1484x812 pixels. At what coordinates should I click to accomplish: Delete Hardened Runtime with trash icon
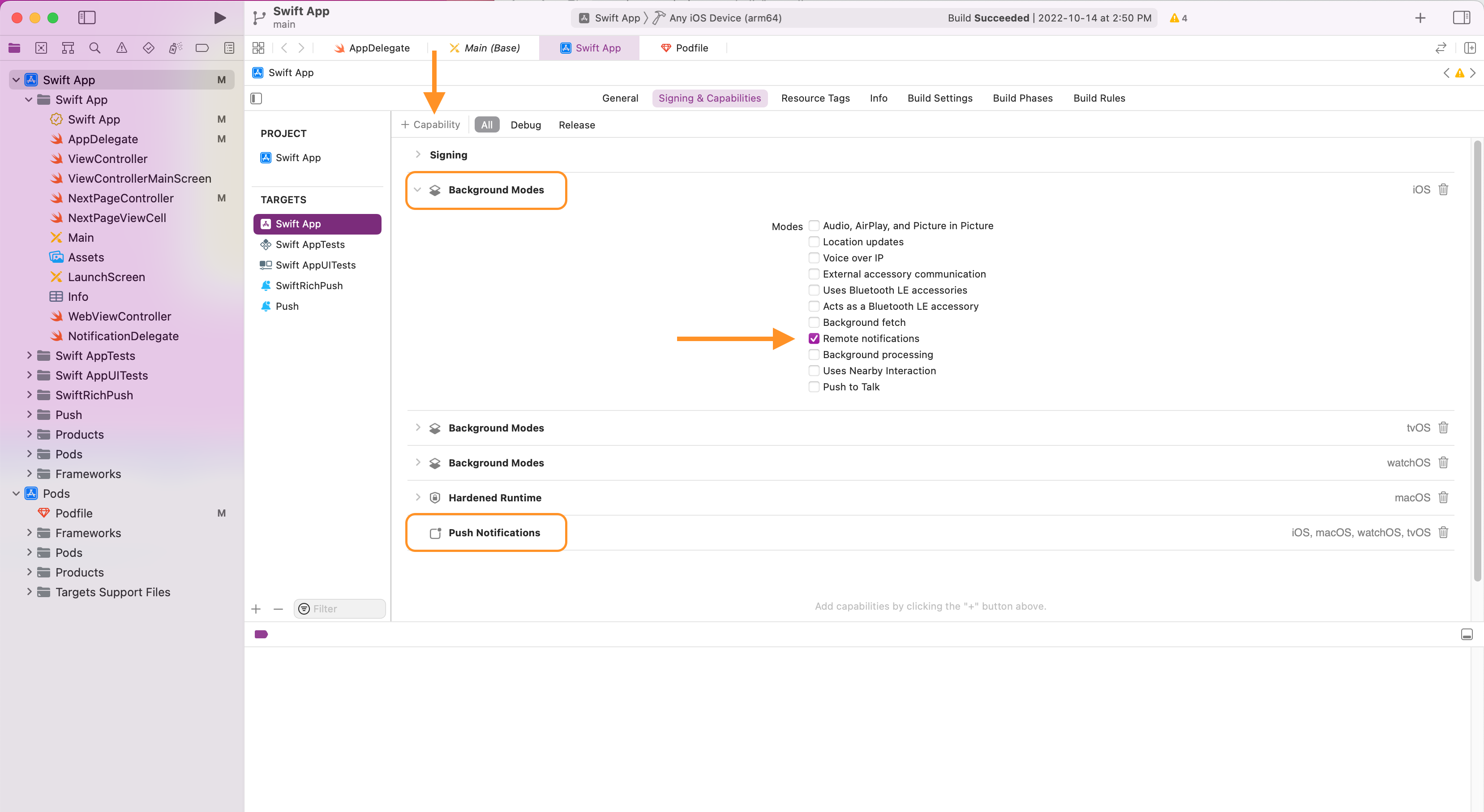pyautogui.click(x=1443, y=497)
